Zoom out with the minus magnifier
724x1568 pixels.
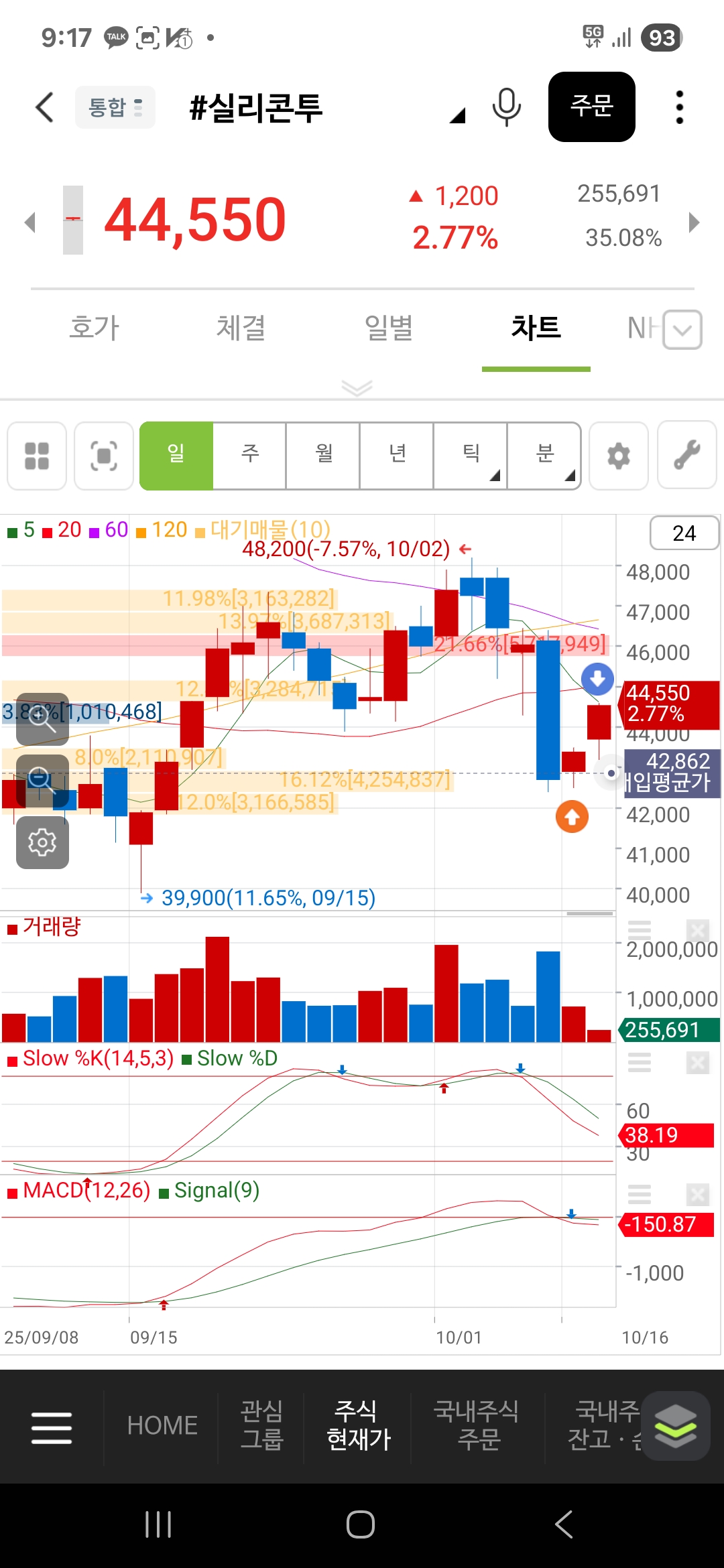42,781
